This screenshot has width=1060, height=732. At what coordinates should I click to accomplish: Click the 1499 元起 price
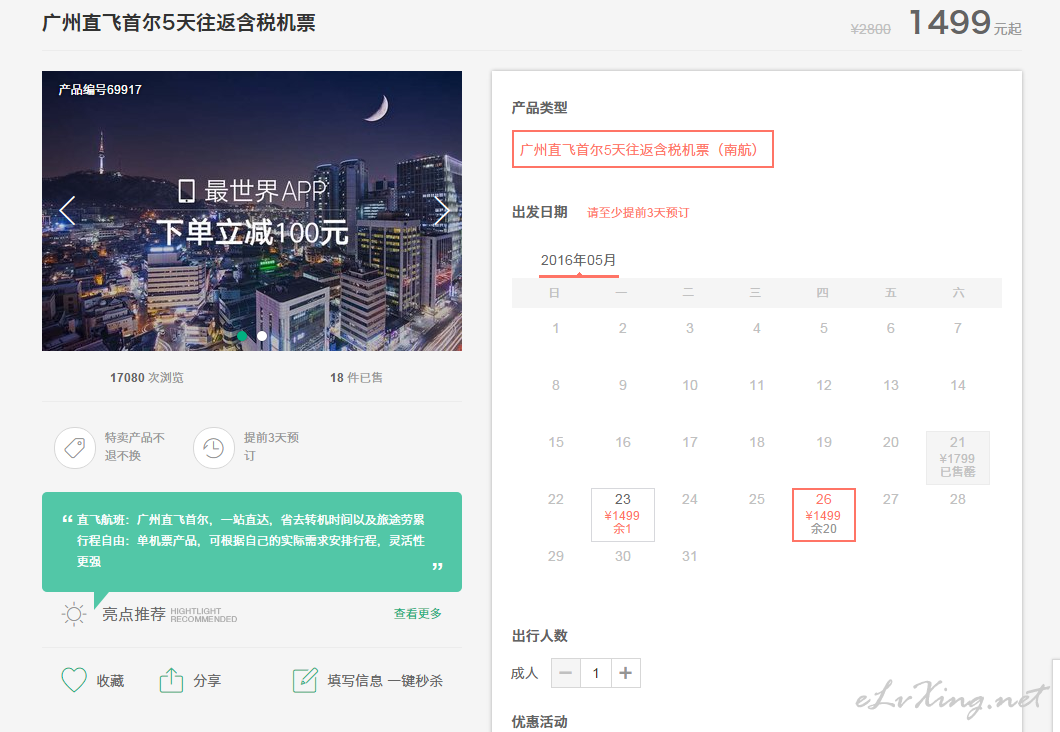965,22
